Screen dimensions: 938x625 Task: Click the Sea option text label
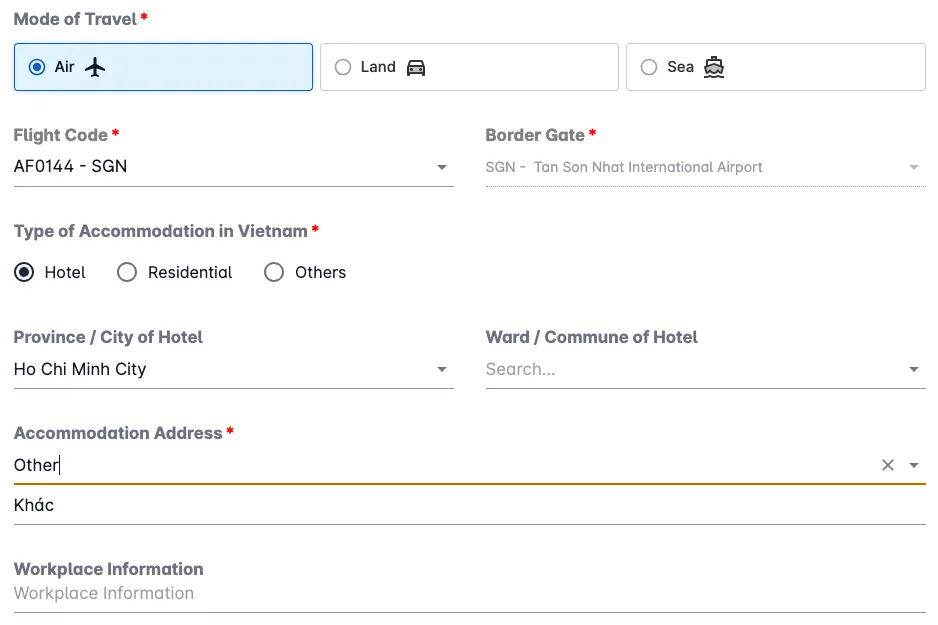click(680, 67)
